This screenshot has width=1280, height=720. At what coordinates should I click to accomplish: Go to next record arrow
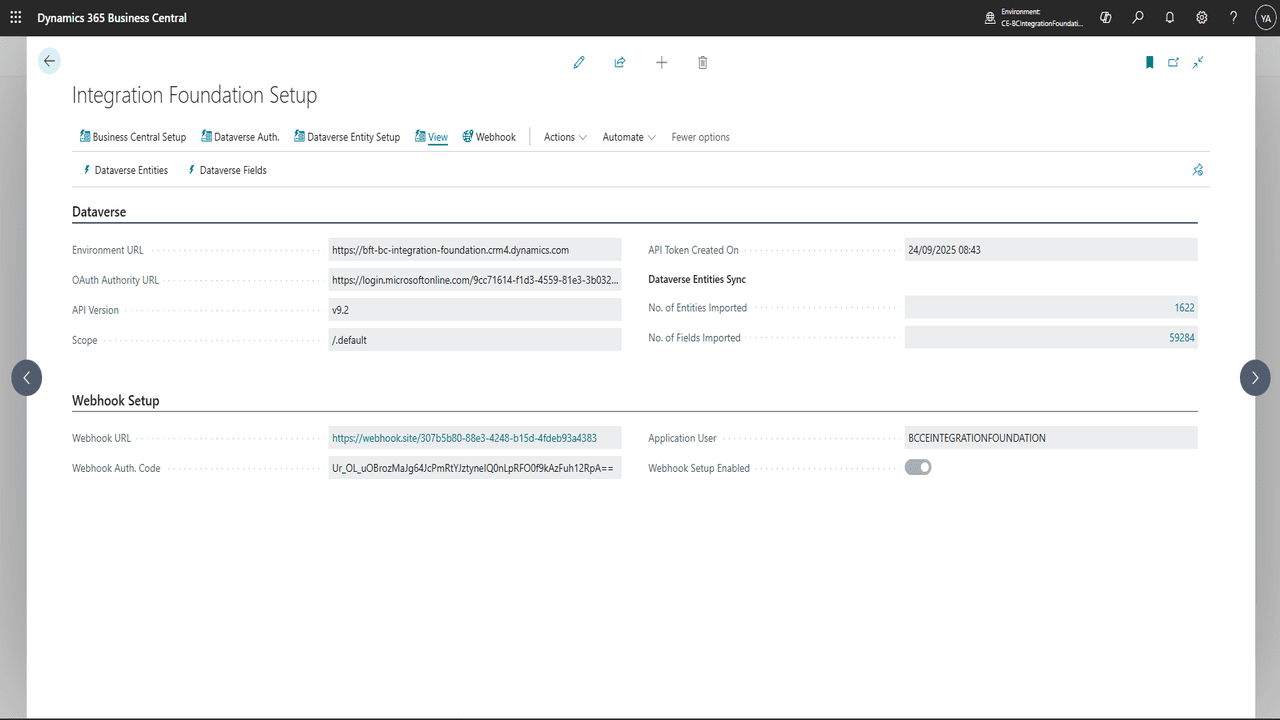tap(1255, 378)
